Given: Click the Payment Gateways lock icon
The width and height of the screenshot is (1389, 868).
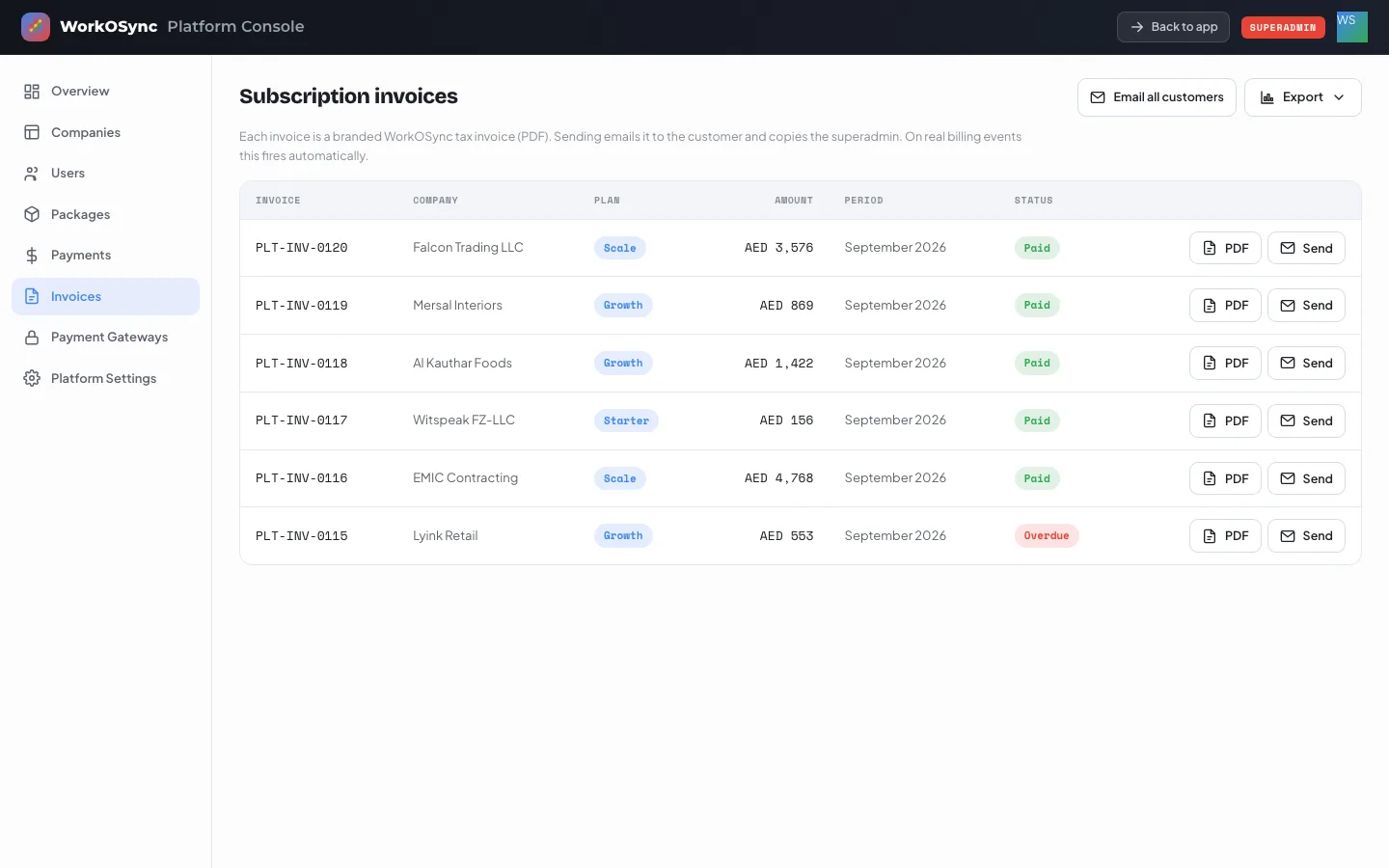Looking at the screenshot, I should [32, 338].
